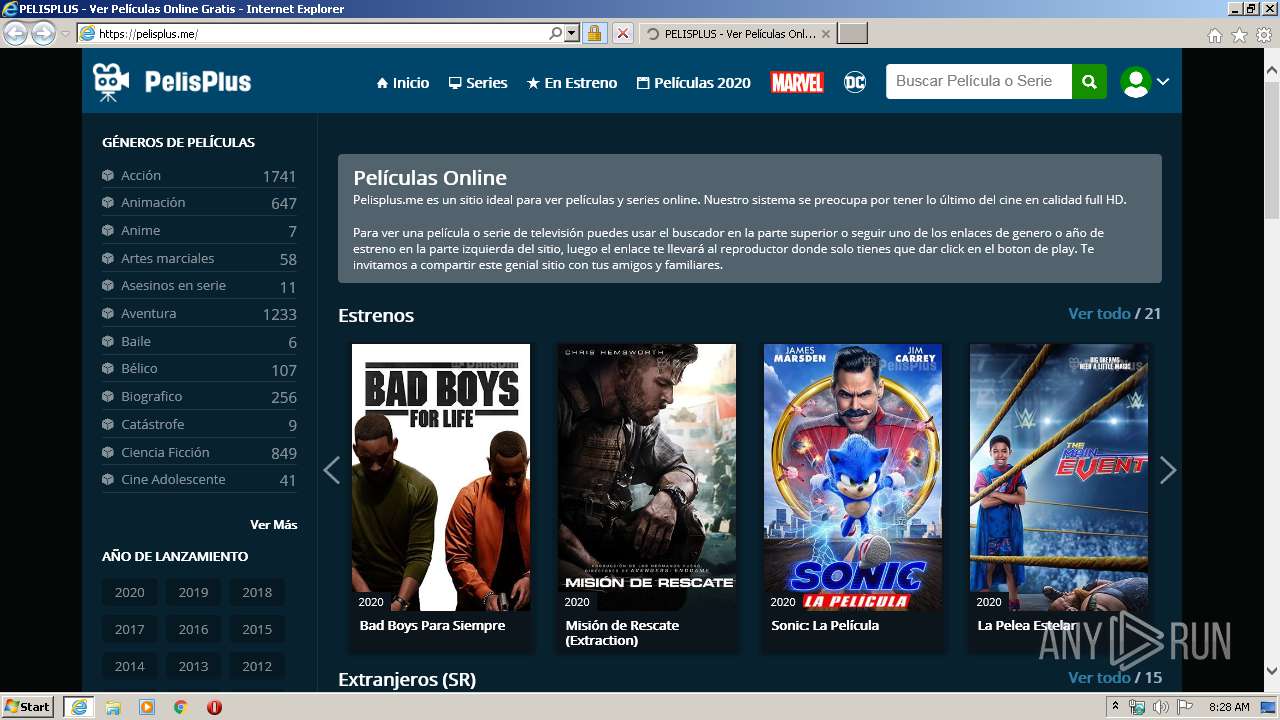Click the Sonic: La Película title
Viewport: 1280px width, 720px height.
tap(825, 626)
